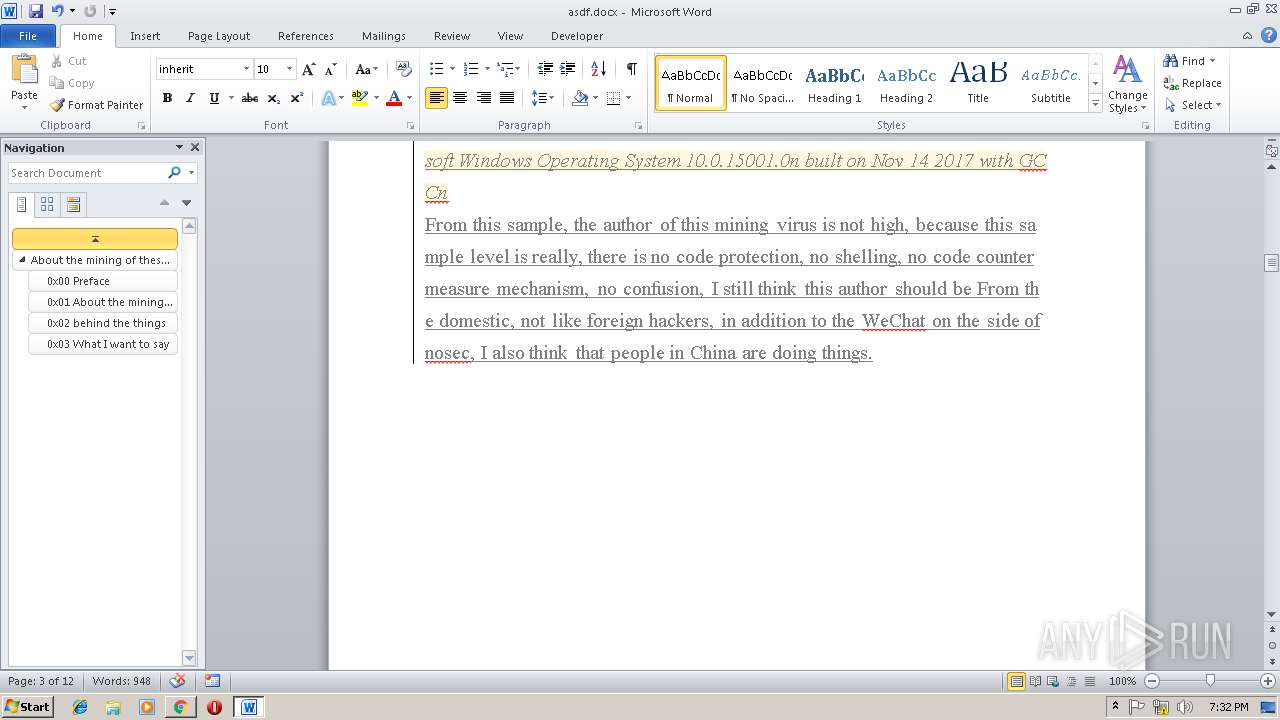Center align the paragraph
This screenshot has width=1280, height=720.
tap(460, 98)
